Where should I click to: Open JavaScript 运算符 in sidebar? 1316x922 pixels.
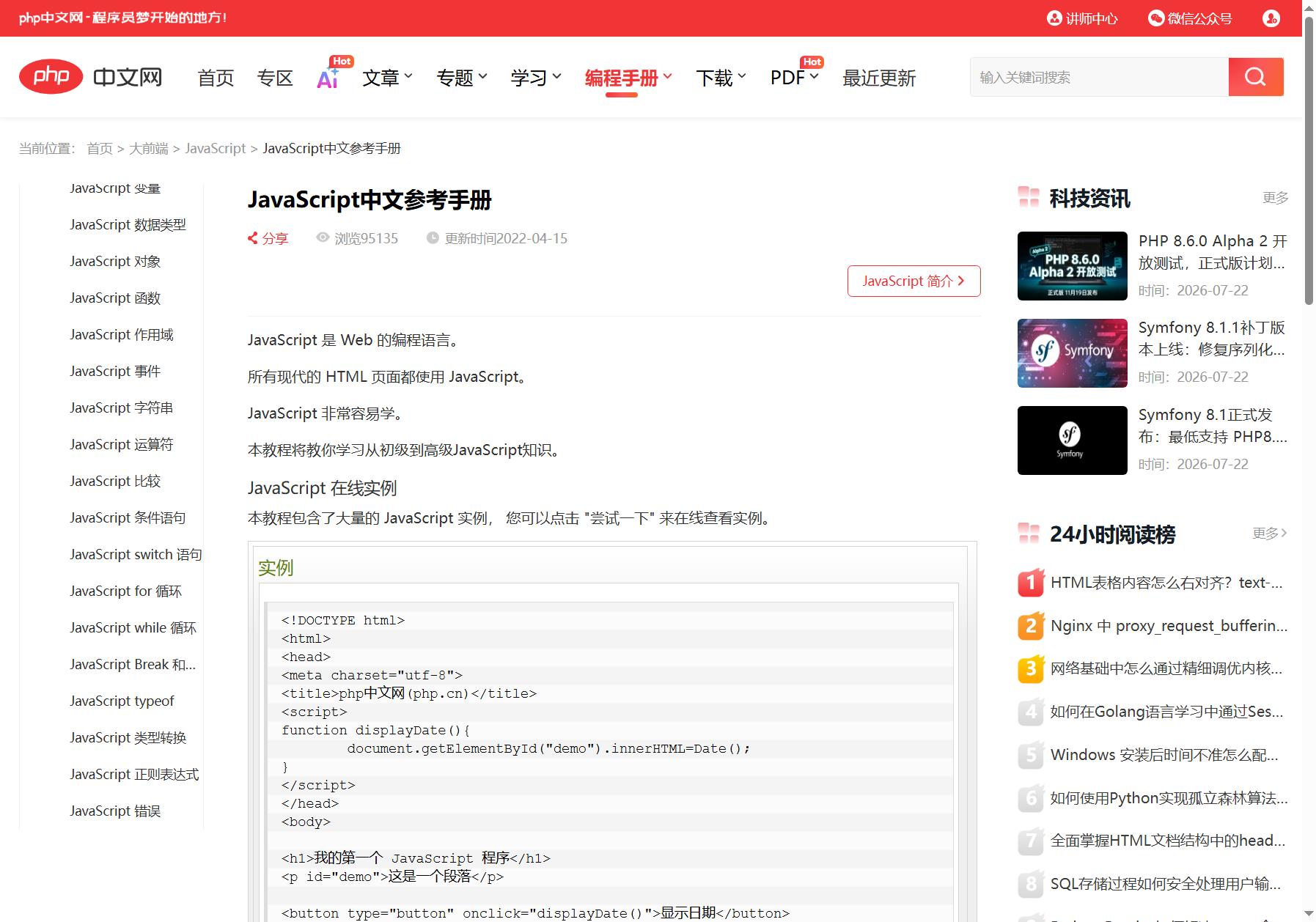coord(122,445)
